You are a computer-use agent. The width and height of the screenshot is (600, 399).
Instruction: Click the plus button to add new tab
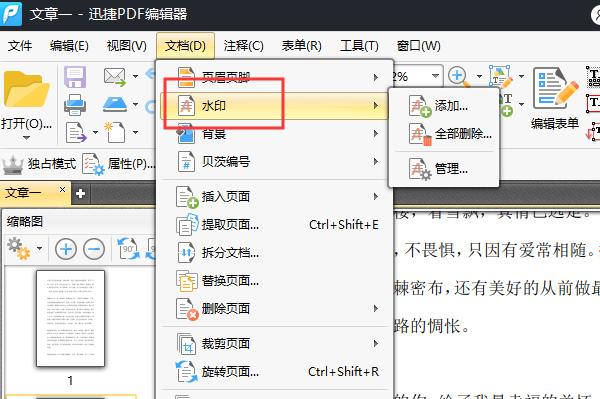[80, 194]
